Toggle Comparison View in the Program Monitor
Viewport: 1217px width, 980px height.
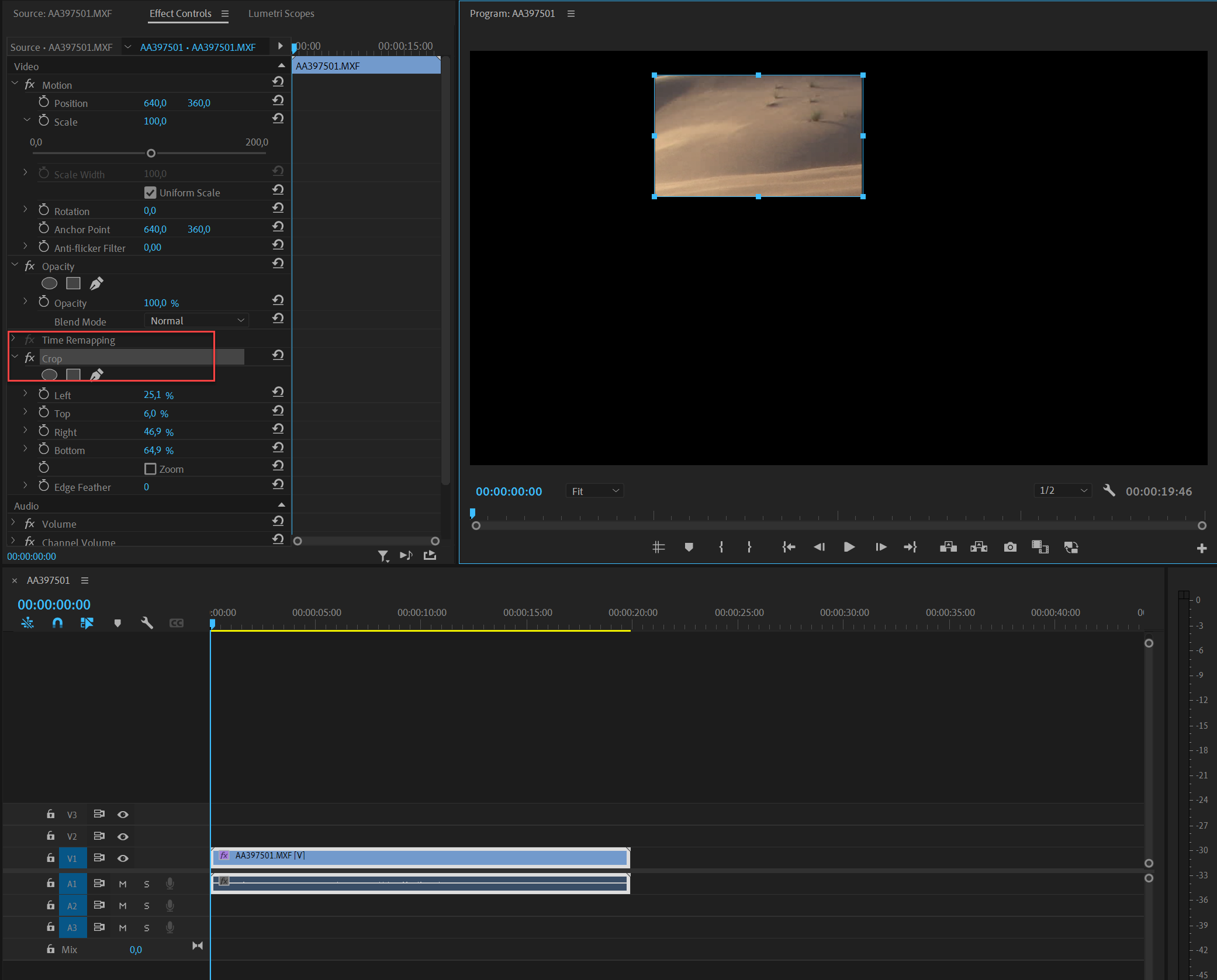1040,547
